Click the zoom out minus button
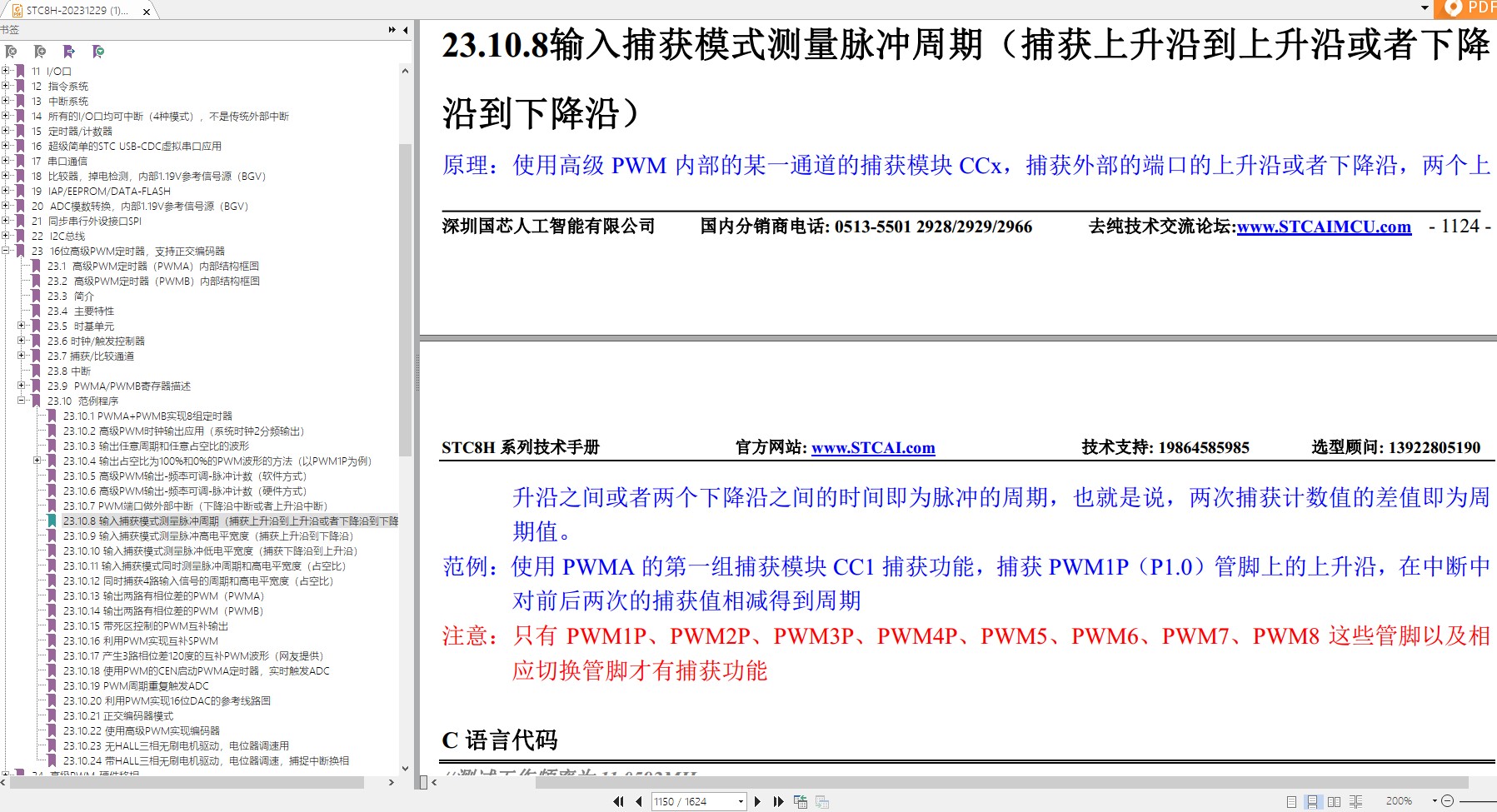Image resolution: width=1497 pixels, height=812 pixels. (x=1447, y=801)
